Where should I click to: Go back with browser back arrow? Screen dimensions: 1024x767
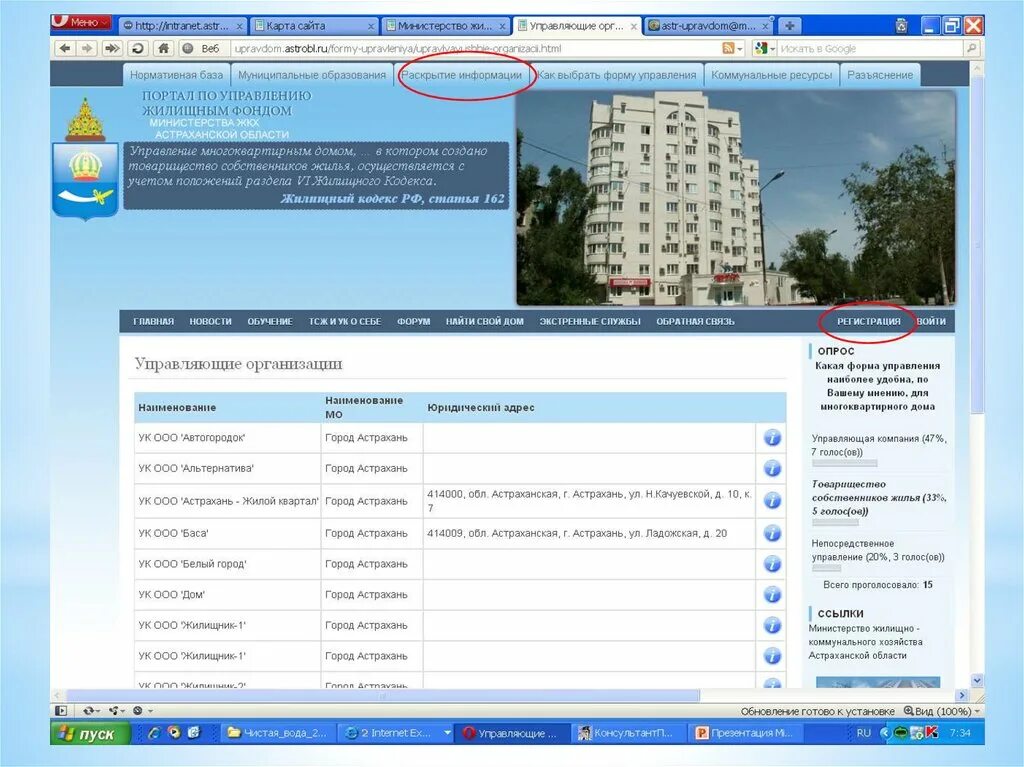[65, 48]
